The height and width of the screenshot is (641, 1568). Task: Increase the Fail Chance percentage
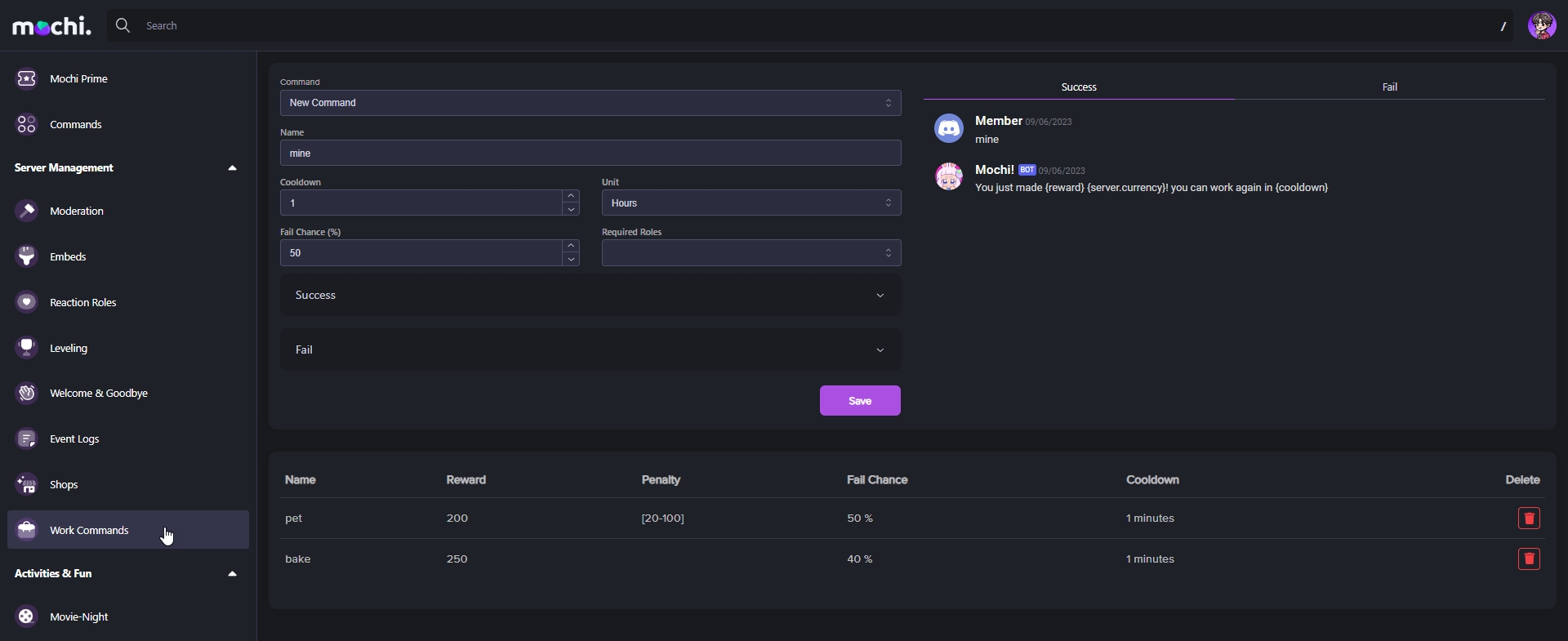pyautogui.click(x=571, y=246)
